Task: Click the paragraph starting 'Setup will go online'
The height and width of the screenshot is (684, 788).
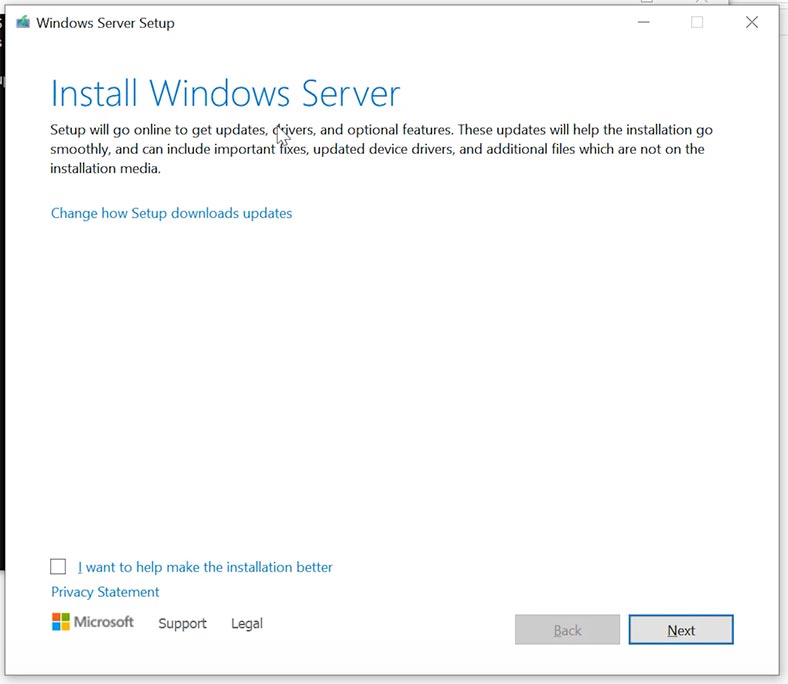Action: tap(381, 149)
